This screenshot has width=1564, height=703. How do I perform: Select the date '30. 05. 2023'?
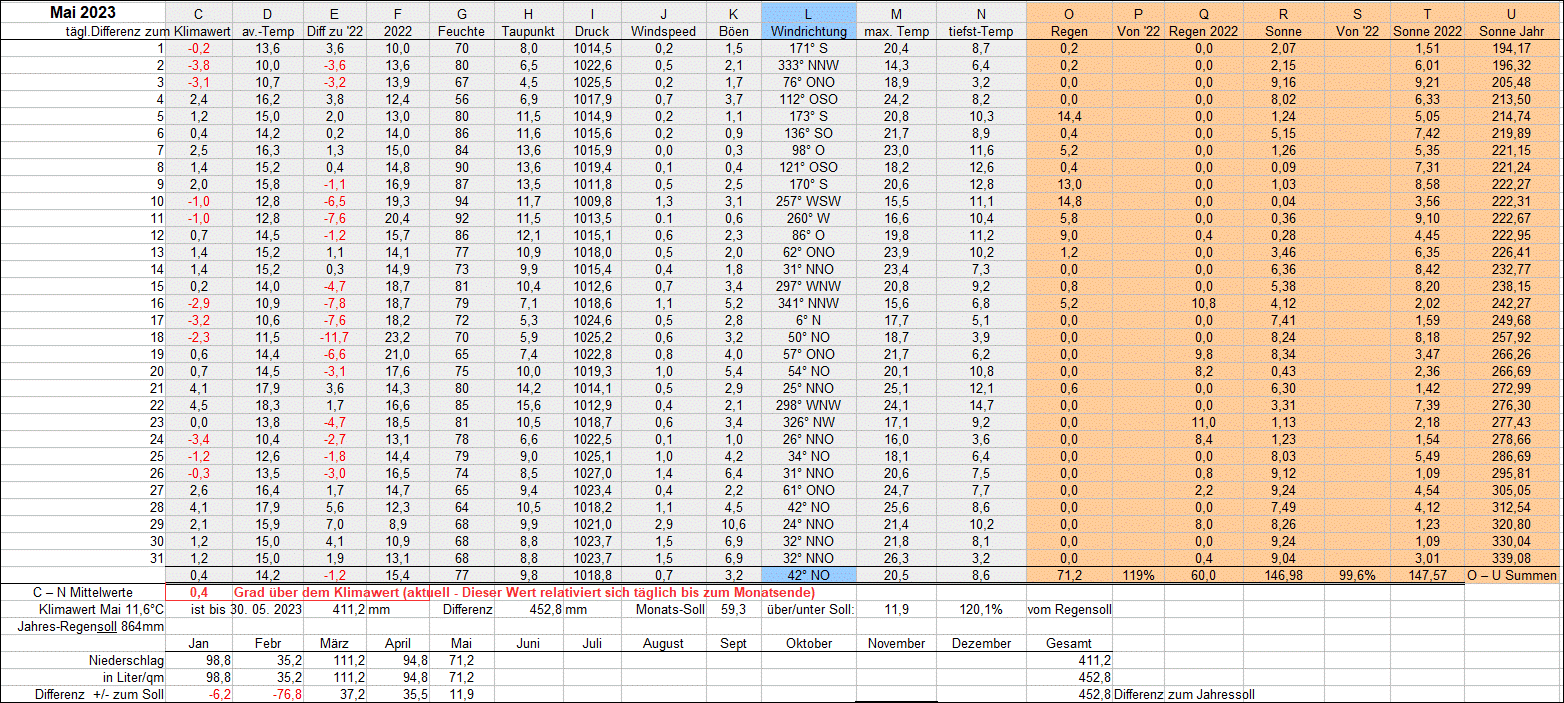click(266, 609)
